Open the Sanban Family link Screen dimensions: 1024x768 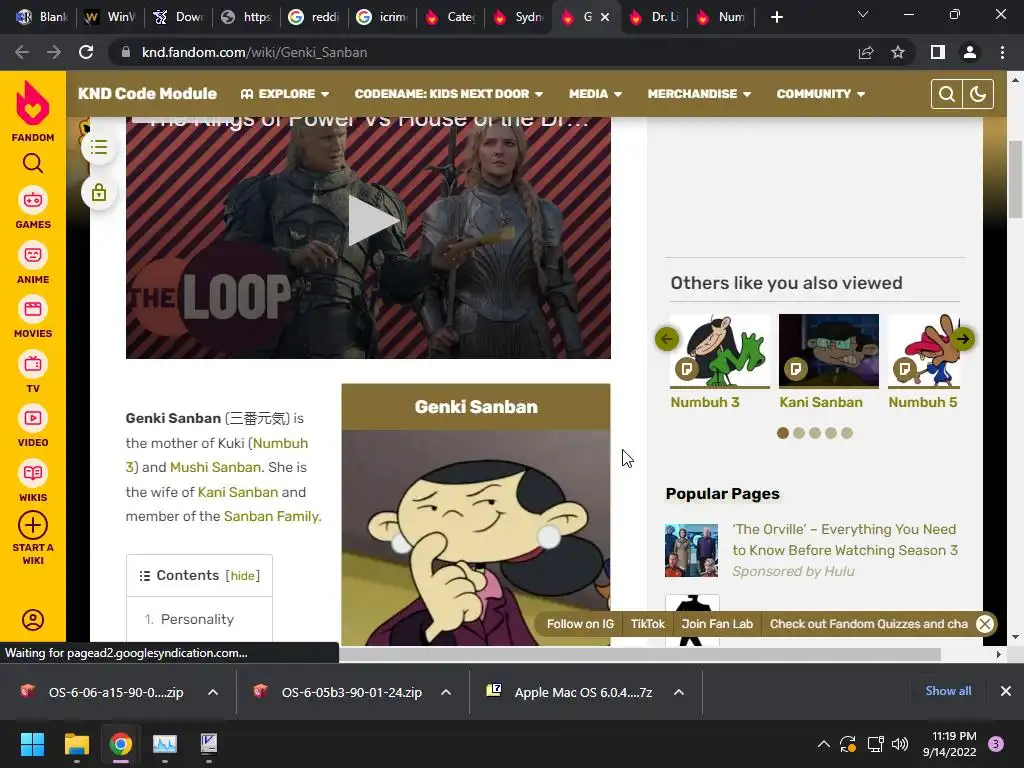271,517
